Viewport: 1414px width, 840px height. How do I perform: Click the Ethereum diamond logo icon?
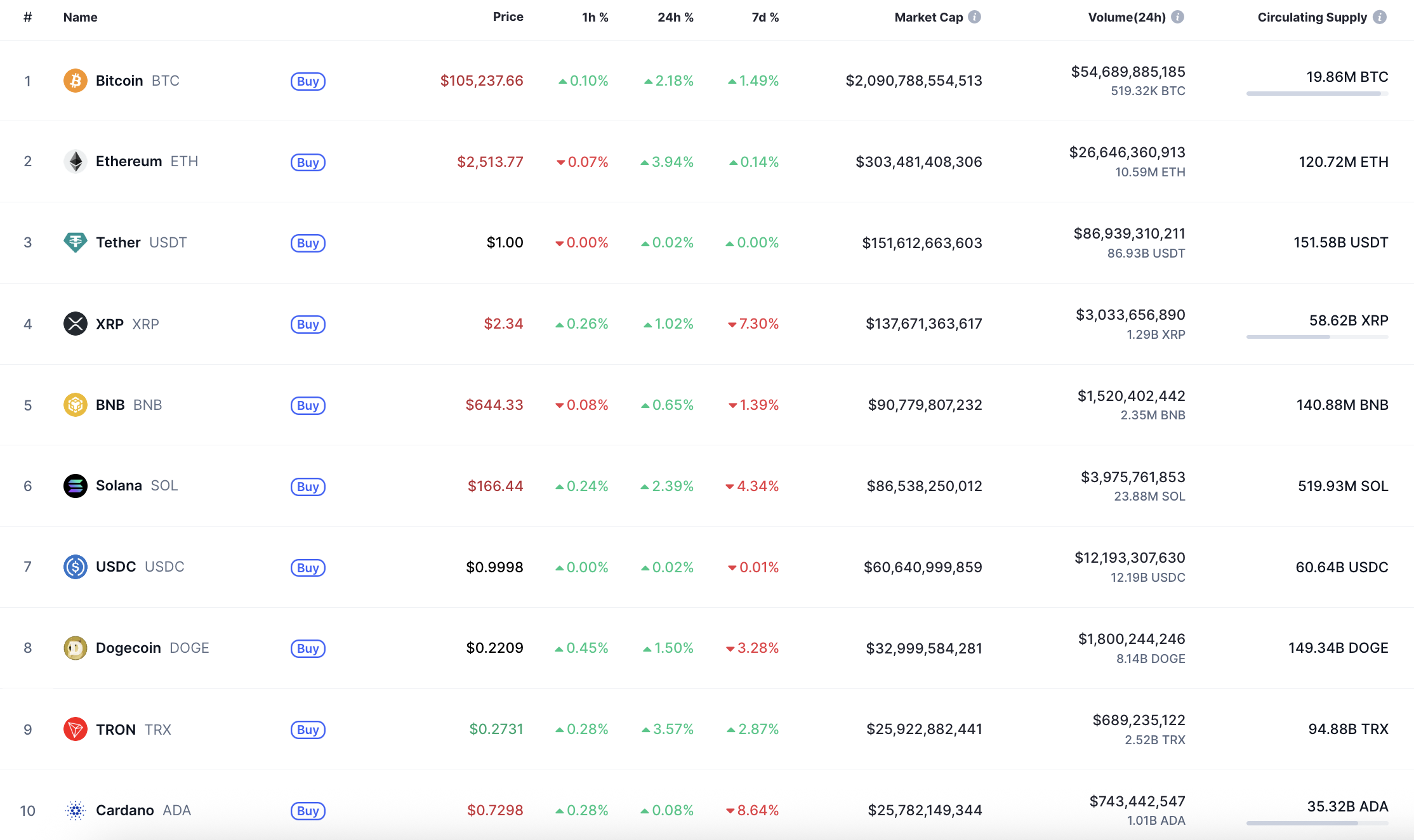[75, 162]
